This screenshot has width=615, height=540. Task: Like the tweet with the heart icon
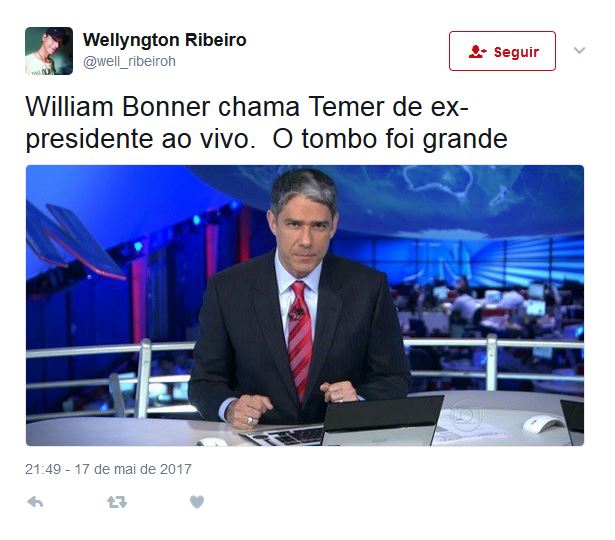click(197, 502)
